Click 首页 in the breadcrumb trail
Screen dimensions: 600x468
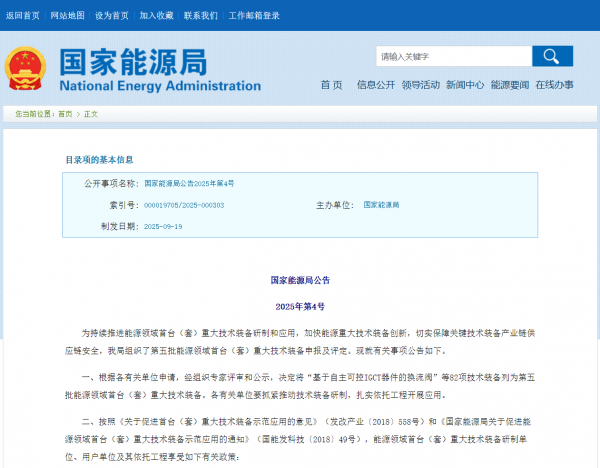tap(65, 115)
